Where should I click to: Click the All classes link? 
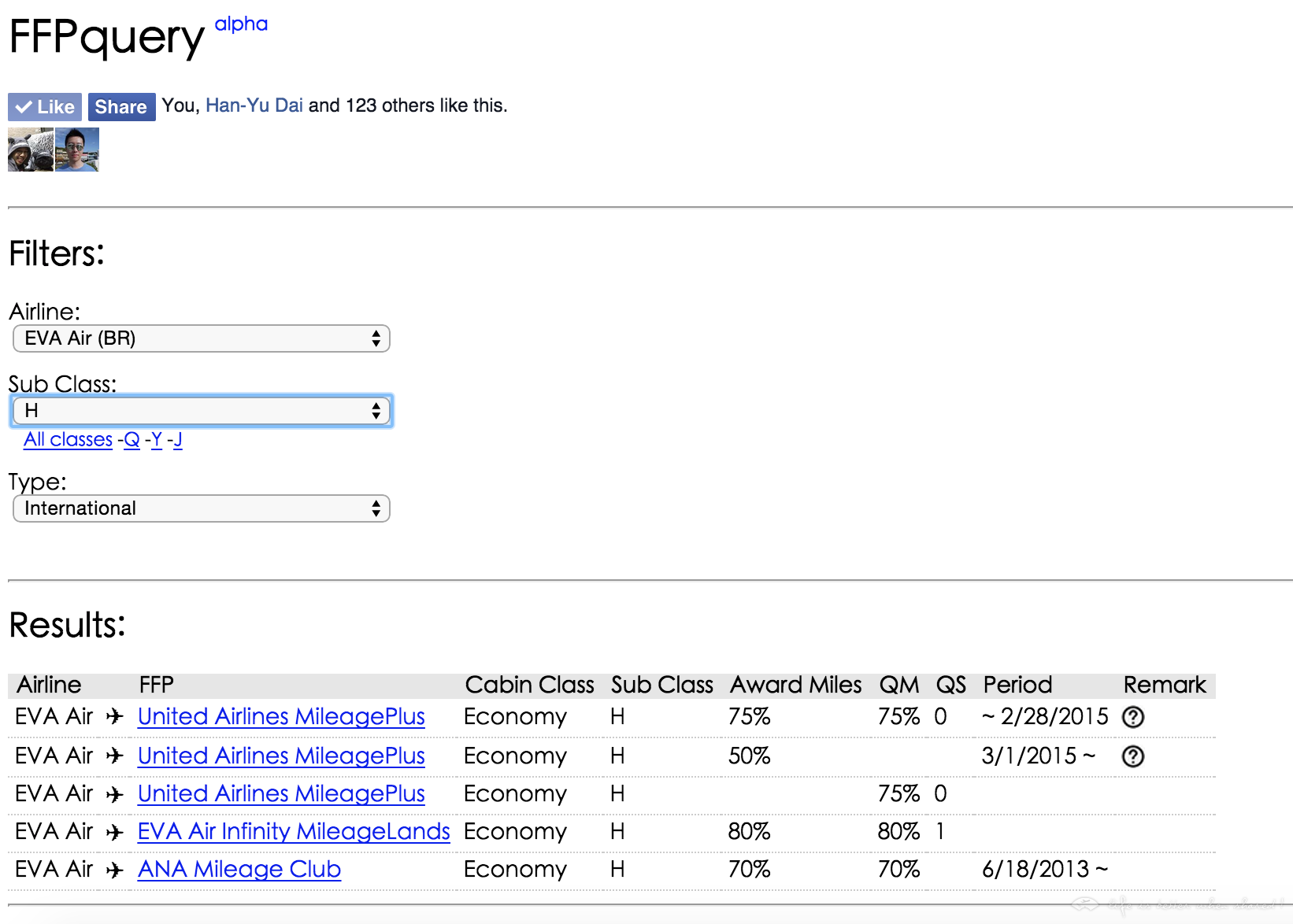click(69, 439)
